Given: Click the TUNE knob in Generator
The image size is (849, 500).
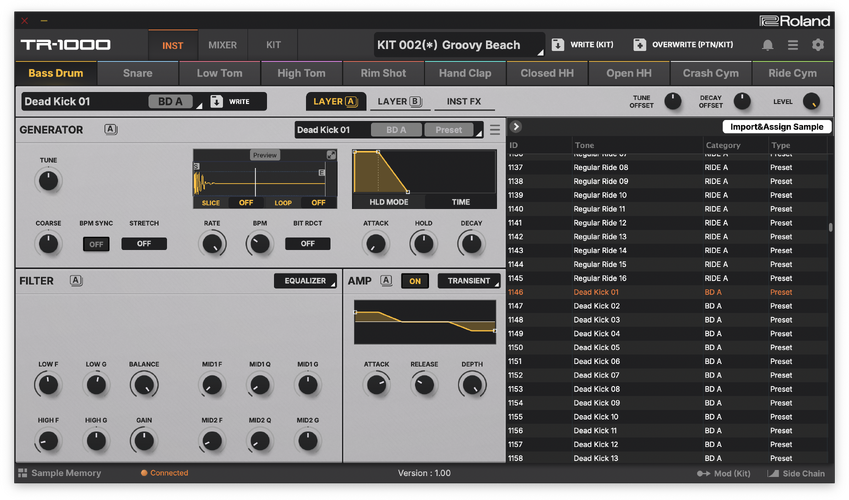Looking at the screenshot, I should [48, 180].
